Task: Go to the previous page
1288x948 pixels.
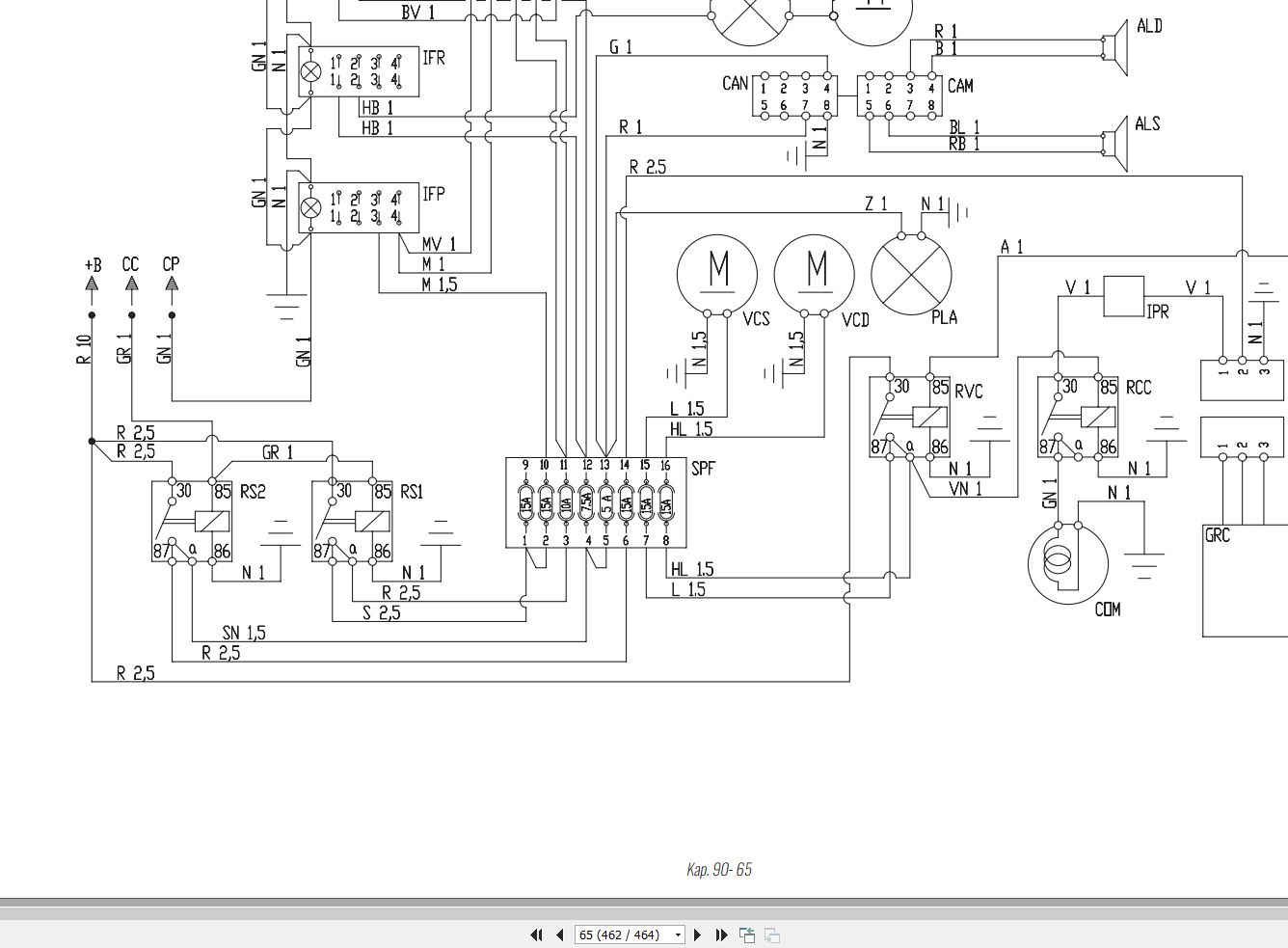Action: tap(559, 934)
